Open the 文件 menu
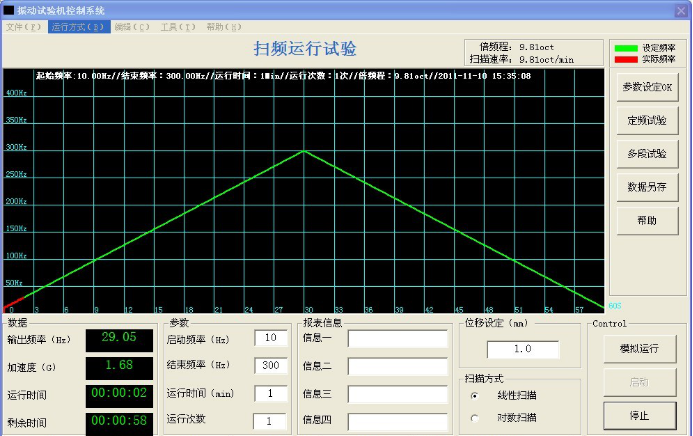Viewport: 693px width, 436px height. 24,26
